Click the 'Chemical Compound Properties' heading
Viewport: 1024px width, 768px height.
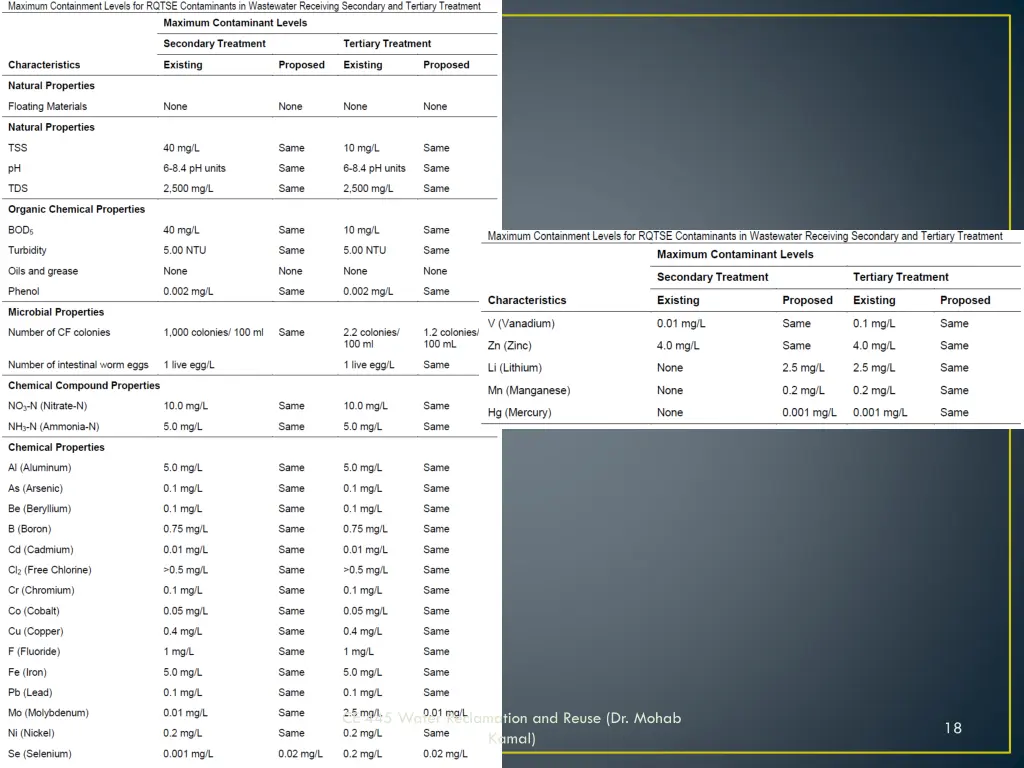(x=84, y=386)
